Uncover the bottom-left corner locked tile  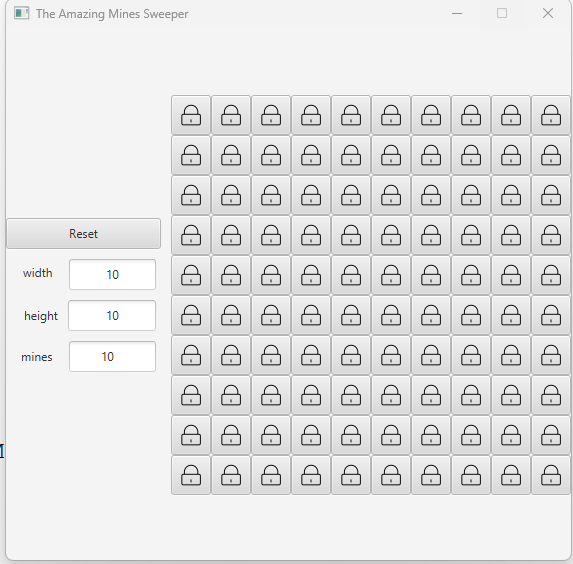click(191, 475)
